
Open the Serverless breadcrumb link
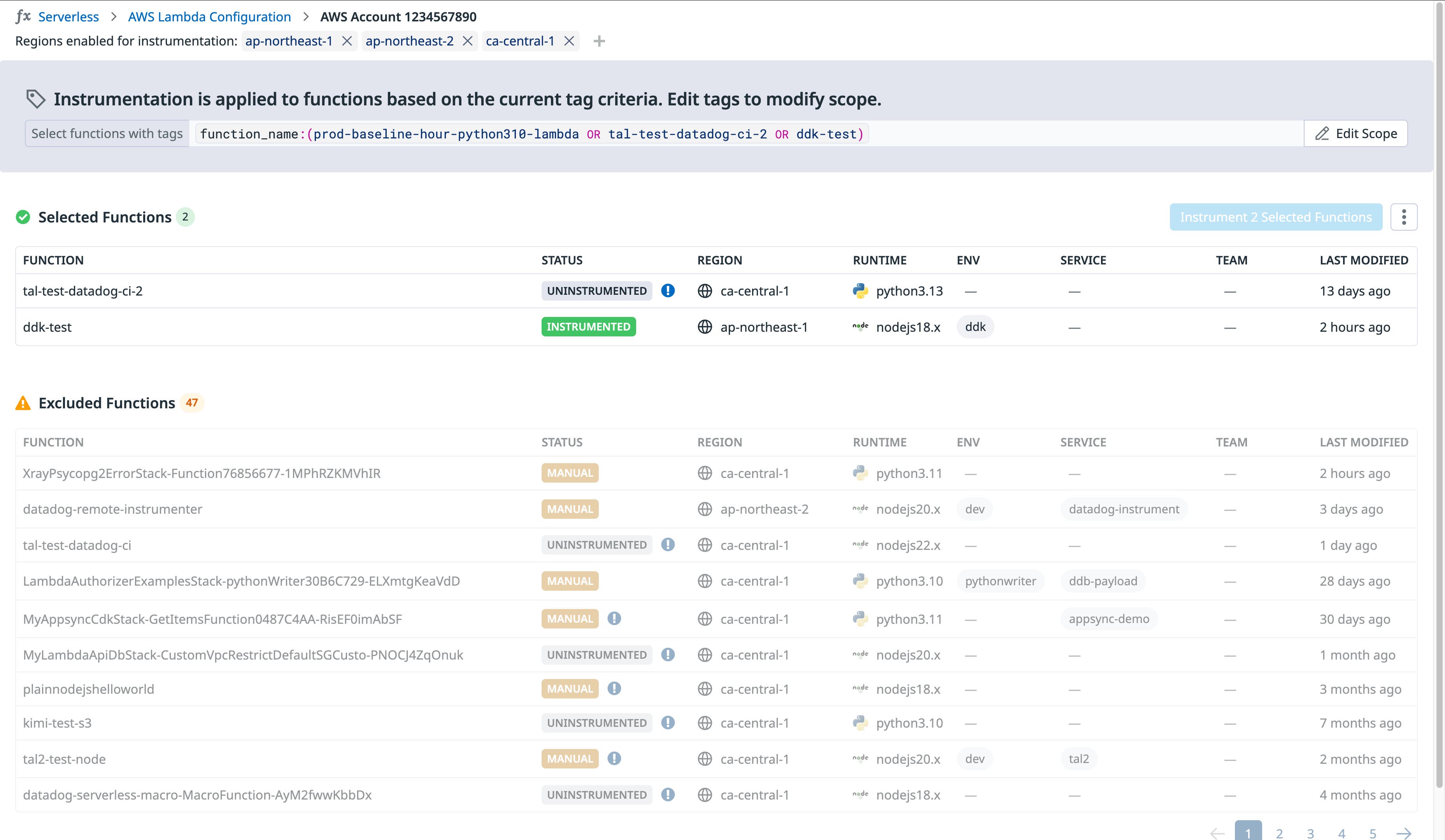68,17
